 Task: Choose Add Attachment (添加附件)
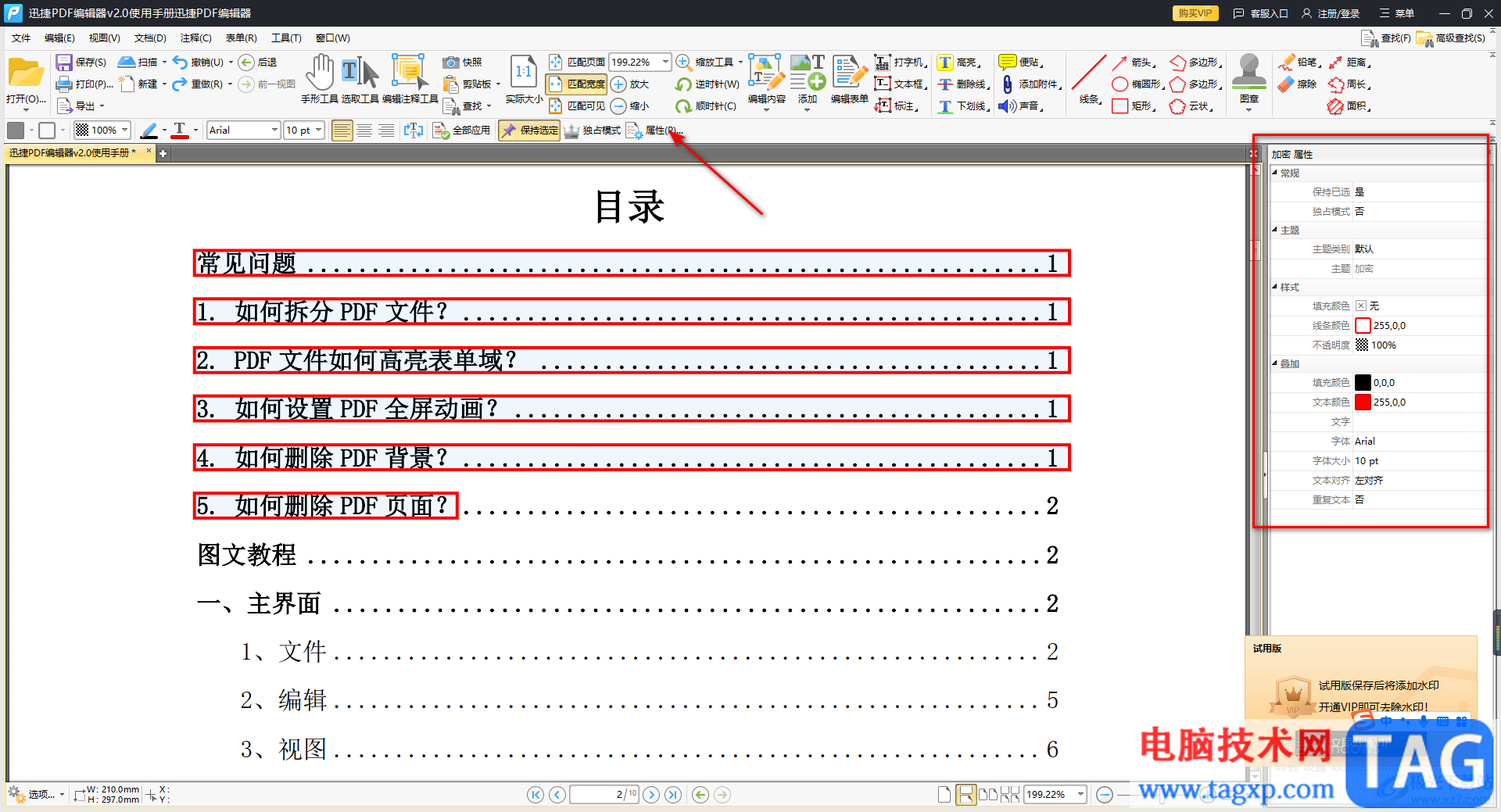1031,84
